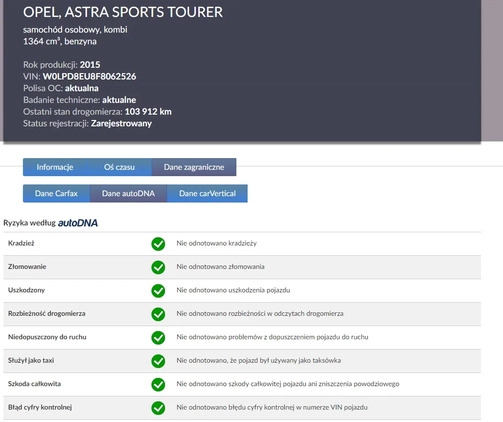
Task: Click the Kradzież row label
Action: coord(21,243)
